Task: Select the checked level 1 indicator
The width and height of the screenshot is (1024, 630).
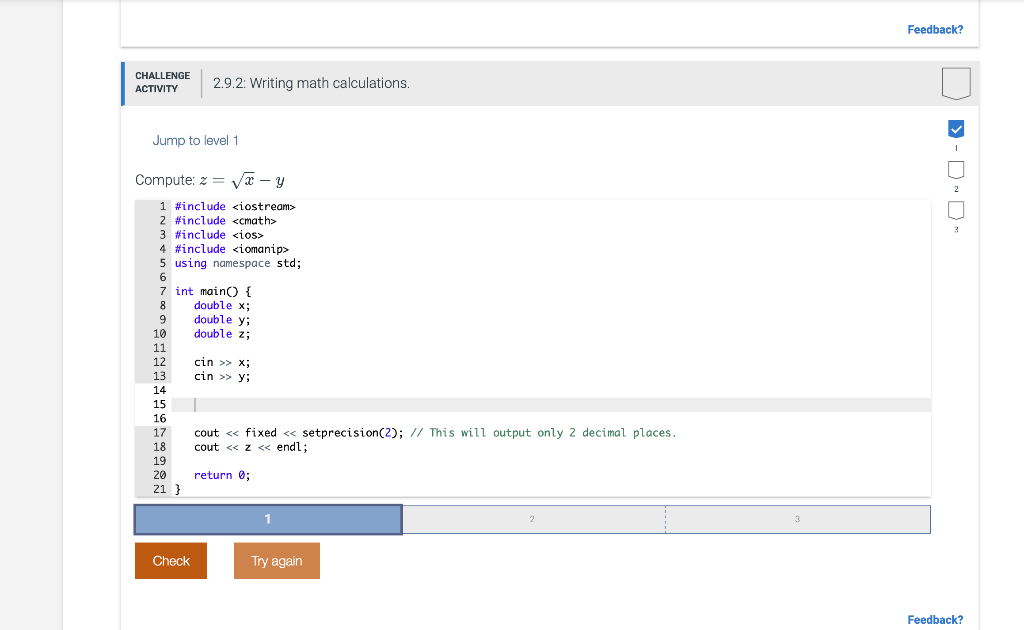Action: click(x=956, y=129)
